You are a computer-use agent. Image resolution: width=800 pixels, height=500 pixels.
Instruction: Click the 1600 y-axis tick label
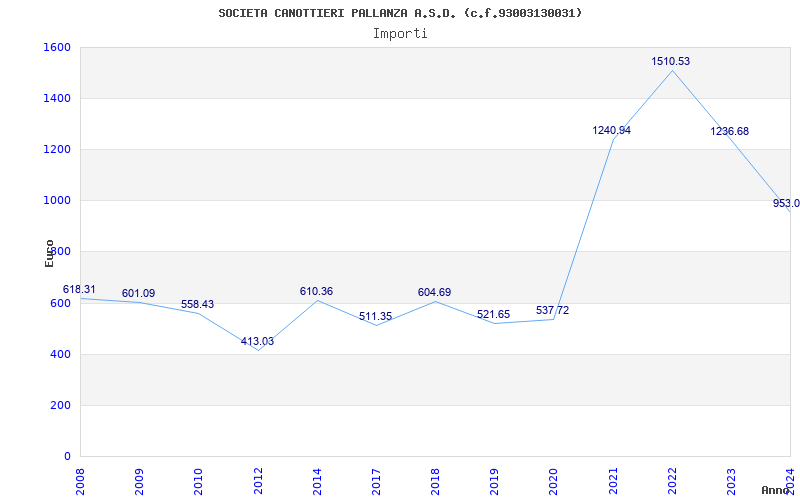point(57,47)
